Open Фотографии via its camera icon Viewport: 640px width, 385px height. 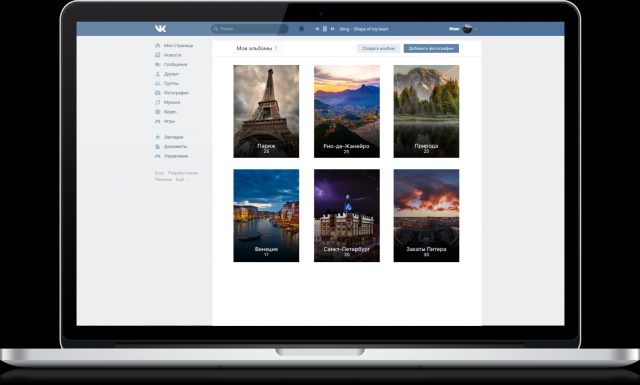tap(158, 93)
